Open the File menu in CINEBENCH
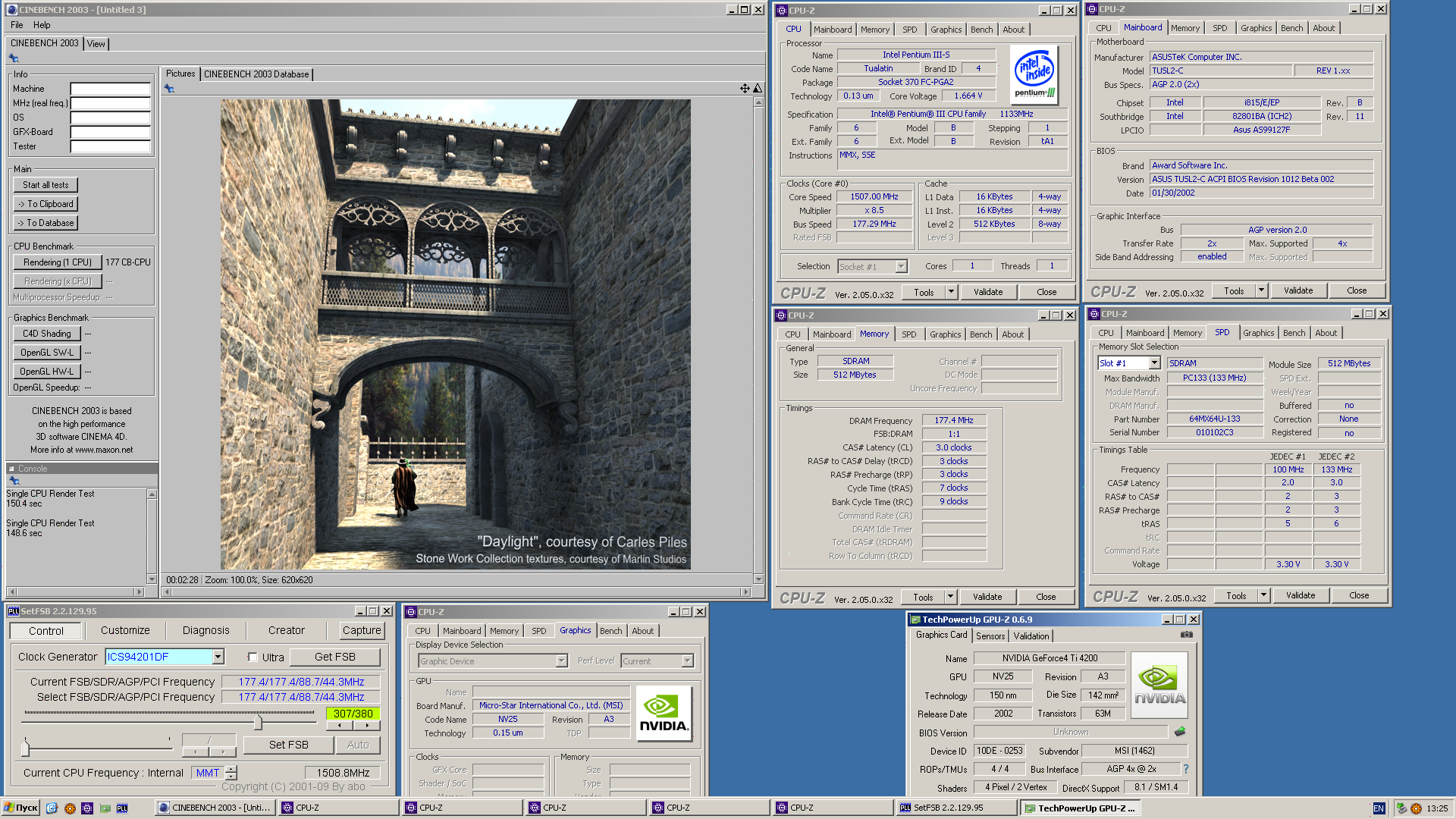This screenshot has width=1456, height=819. [17, 25]
